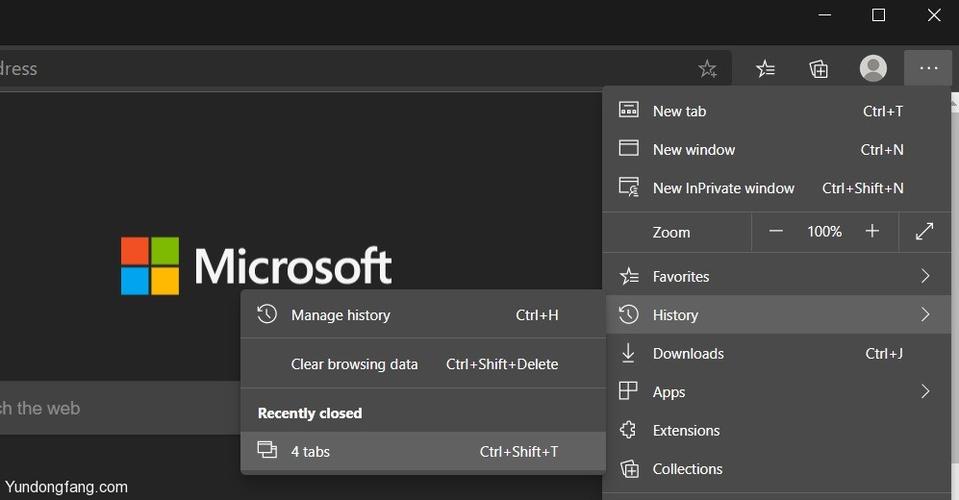959x500 pixels.
Task: Expand the Favorites submenu chevron
Action: click(925, 276)
